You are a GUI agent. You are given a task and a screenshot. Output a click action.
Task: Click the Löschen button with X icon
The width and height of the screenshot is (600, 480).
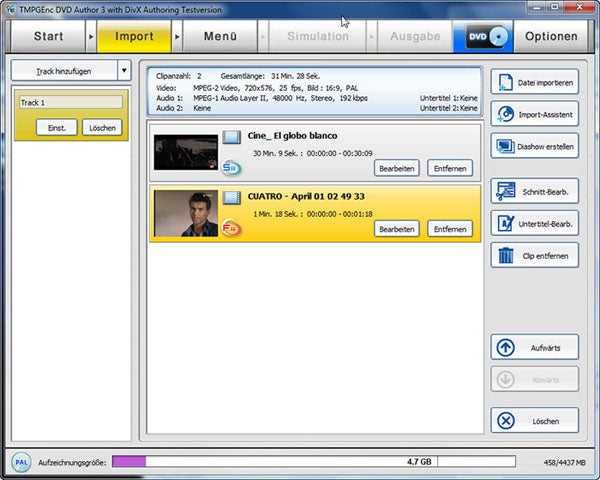click(x=535, y=421)
